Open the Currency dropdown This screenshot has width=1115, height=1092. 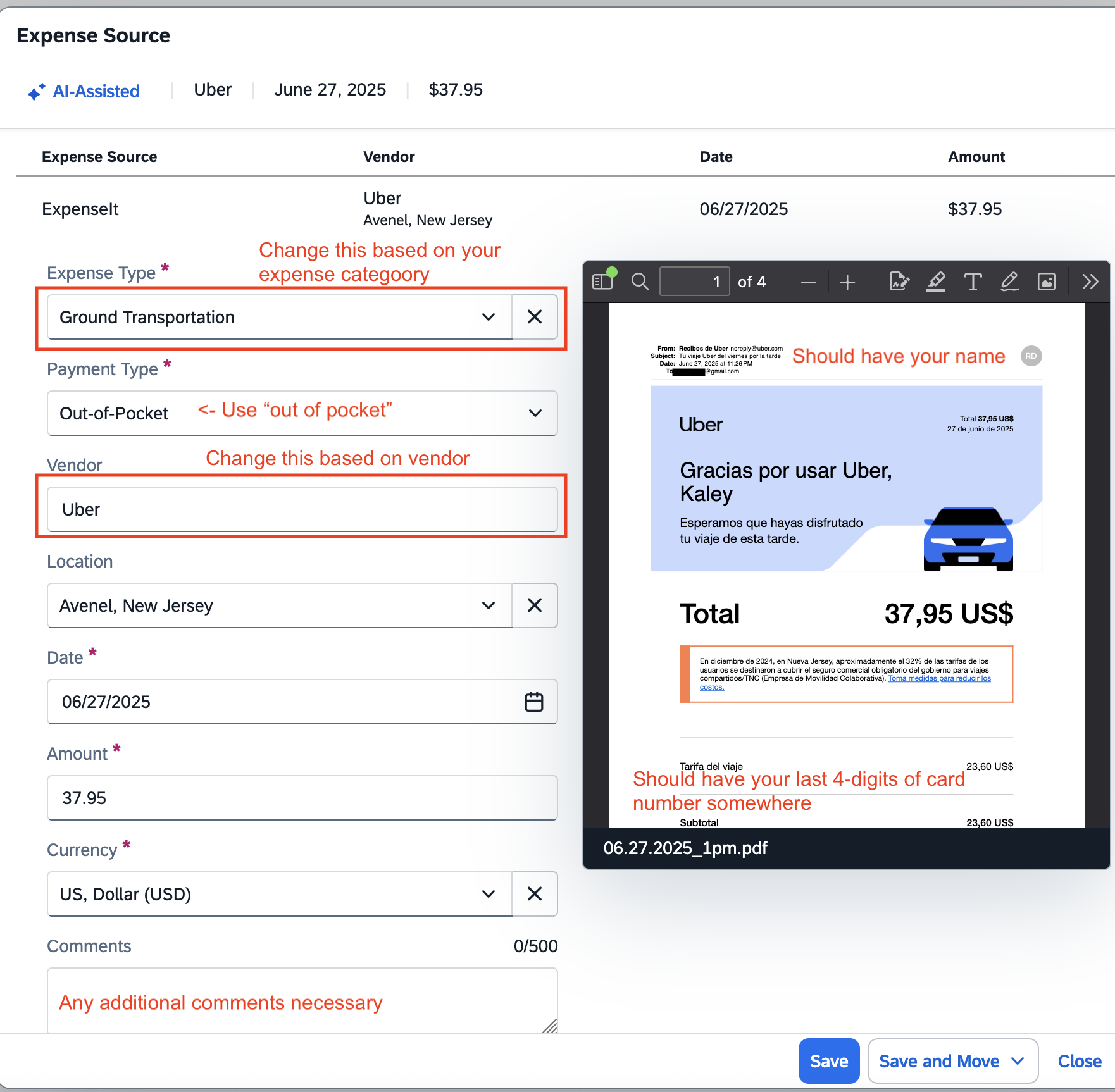pyautogui.click(x=488, y=894)
